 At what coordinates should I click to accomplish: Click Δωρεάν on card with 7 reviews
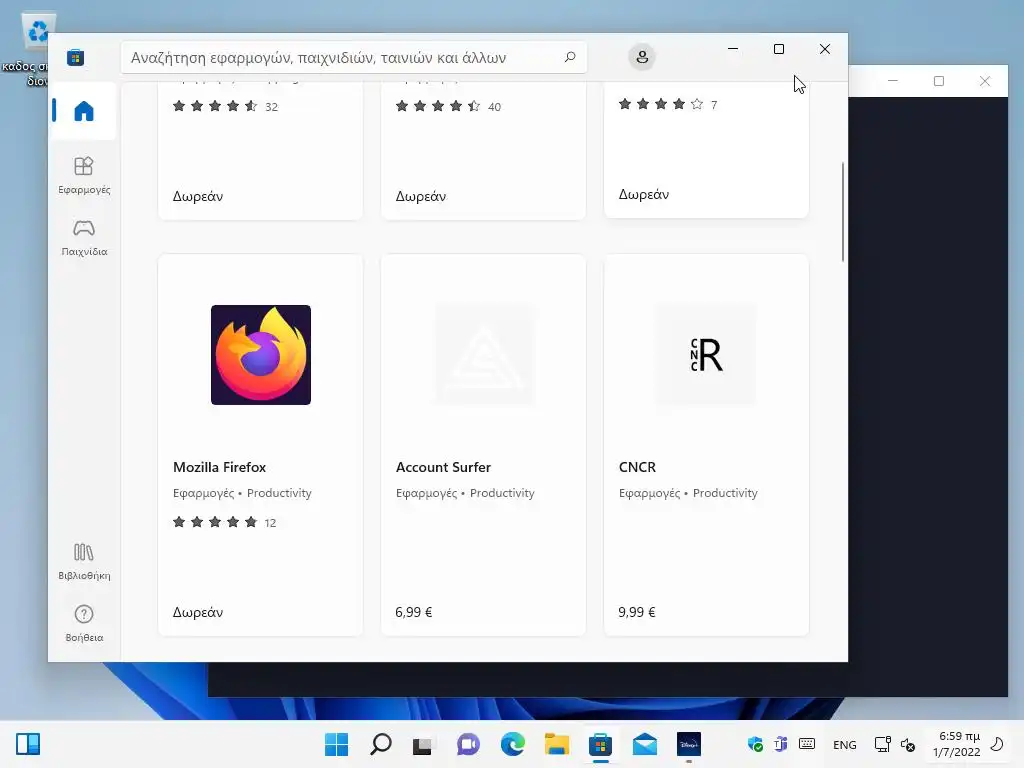(x=644, y=194)
